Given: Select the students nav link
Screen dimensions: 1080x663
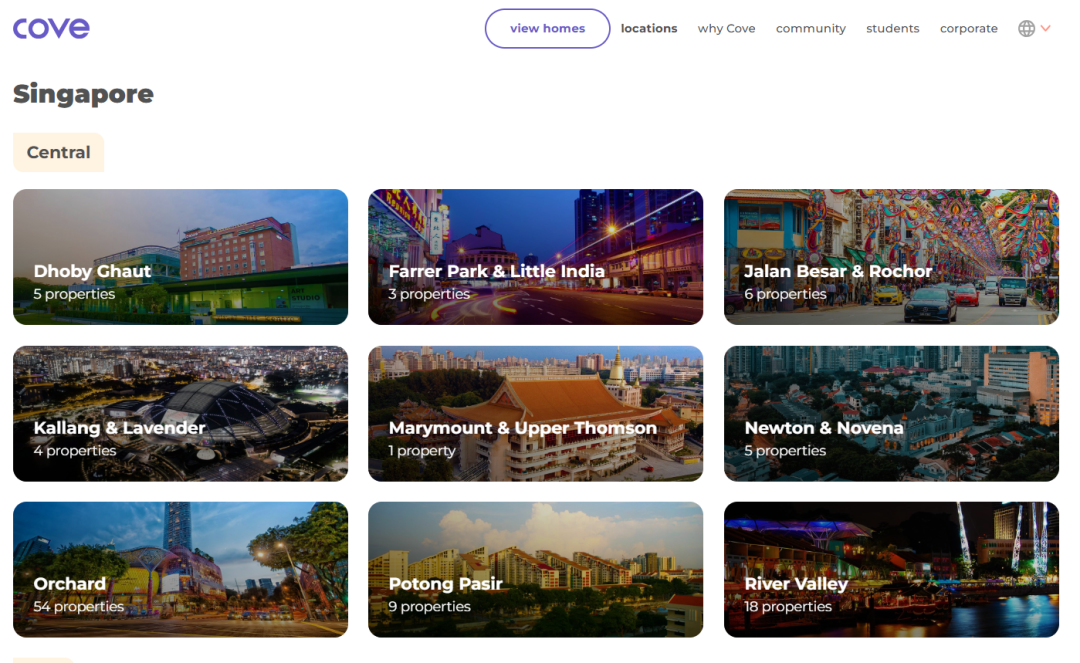Looking at the screenshot, I should 892,29.
